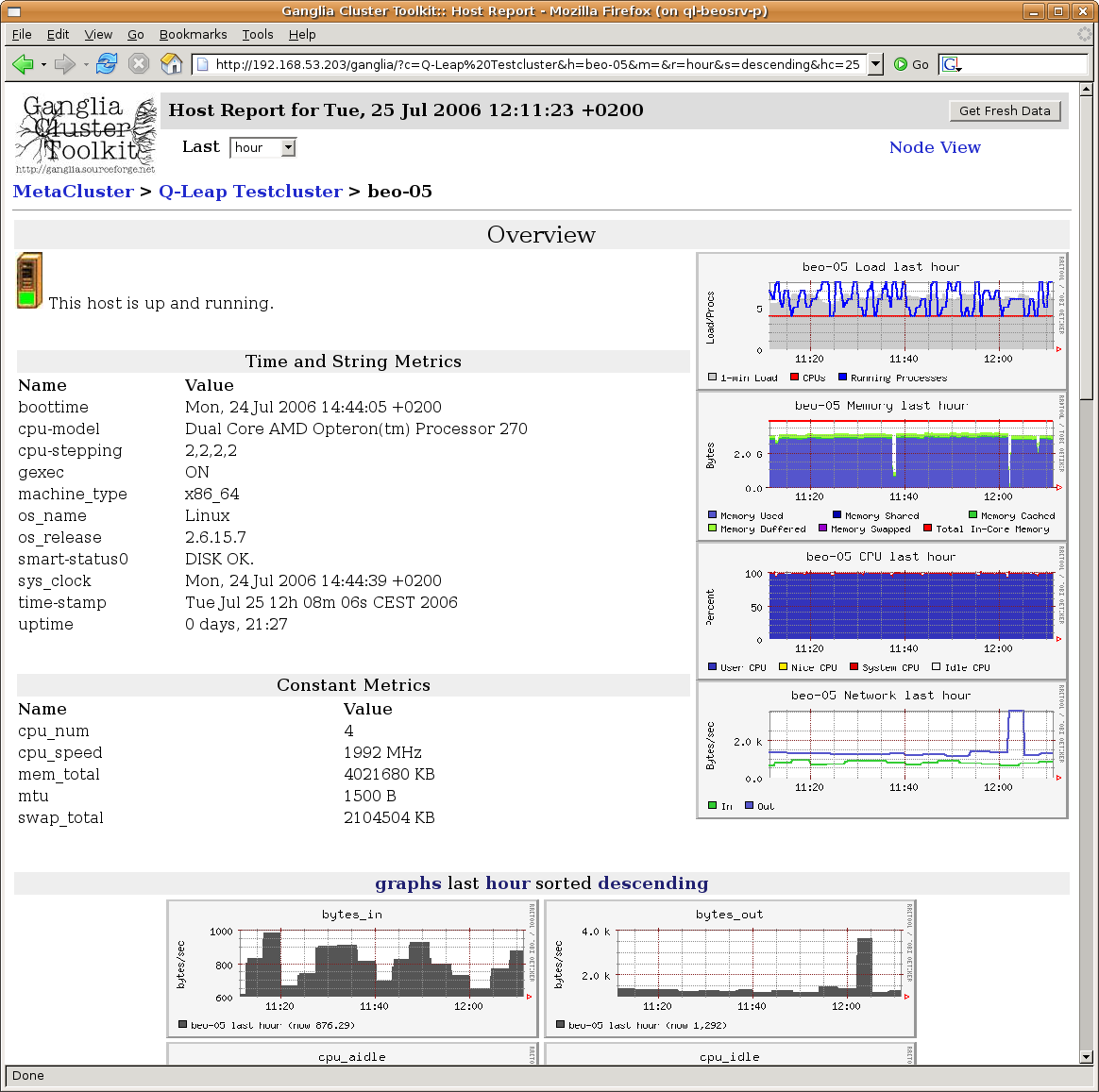Click the Forward arrow icon

click(x=64, y=64)
